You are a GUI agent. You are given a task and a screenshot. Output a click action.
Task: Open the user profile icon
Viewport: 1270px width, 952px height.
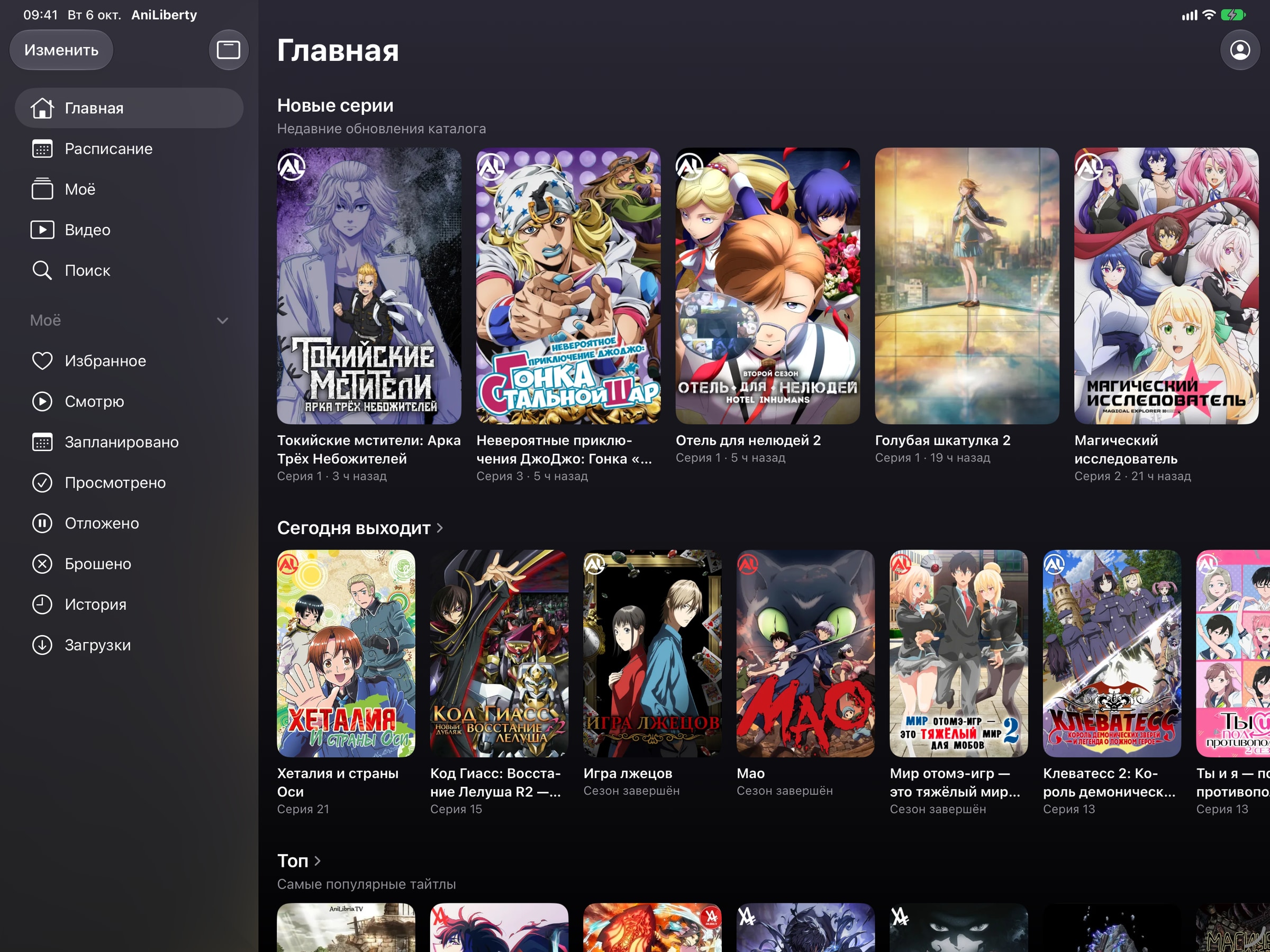coord(1239,50)
